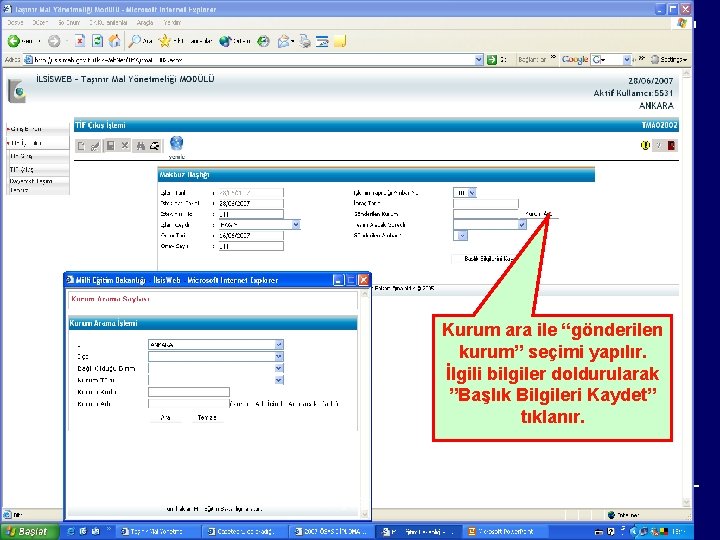Screen dimensions: 720x540
Task: Click the Temizle button in Kurum Arama
Action: [207, 417]
